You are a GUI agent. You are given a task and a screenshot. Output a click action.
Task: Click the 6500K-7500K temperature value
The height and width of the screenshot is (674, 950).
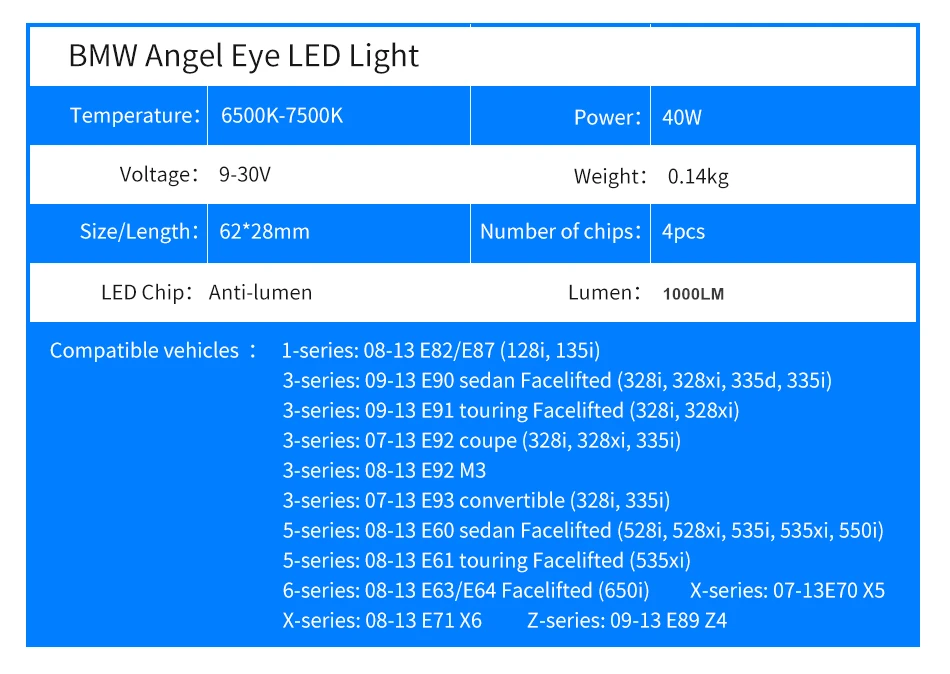pos(282,115)
